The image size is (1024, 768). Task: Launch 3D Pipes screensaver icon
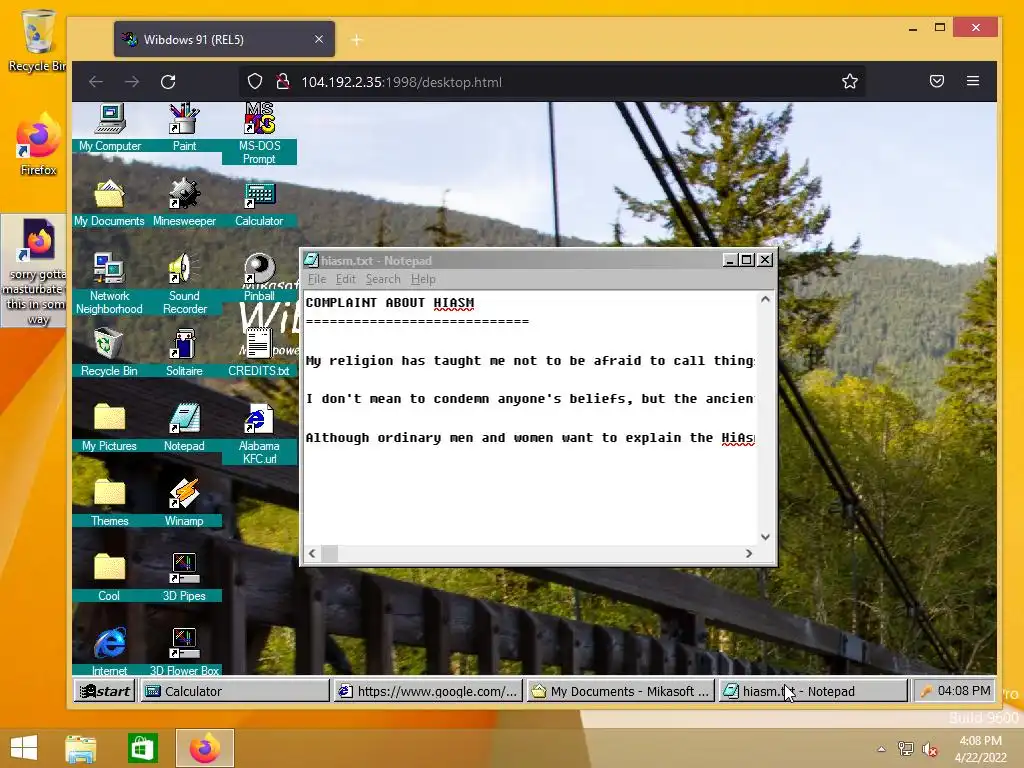coord(184,578)
